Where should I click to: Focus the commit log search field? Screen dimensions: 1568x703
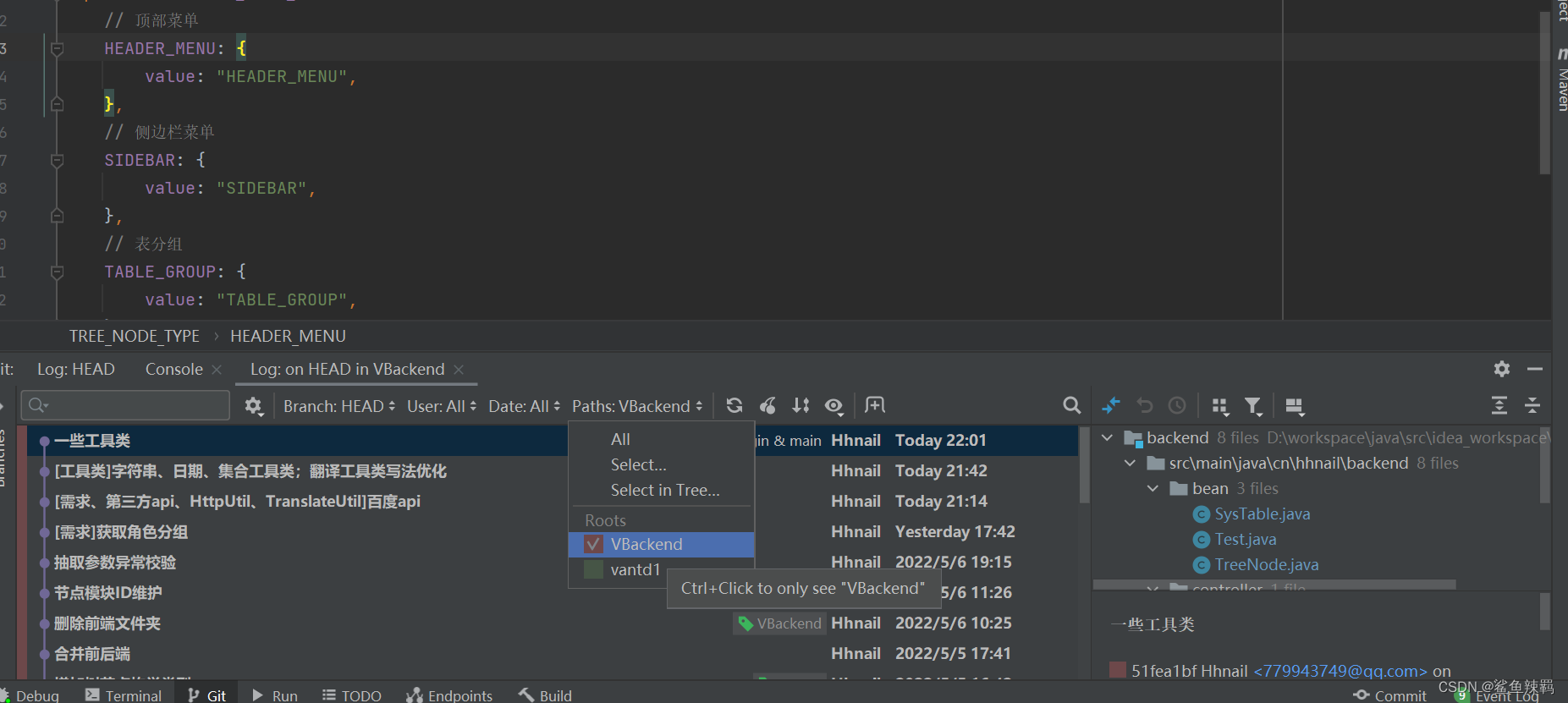(x=126, y=405)
